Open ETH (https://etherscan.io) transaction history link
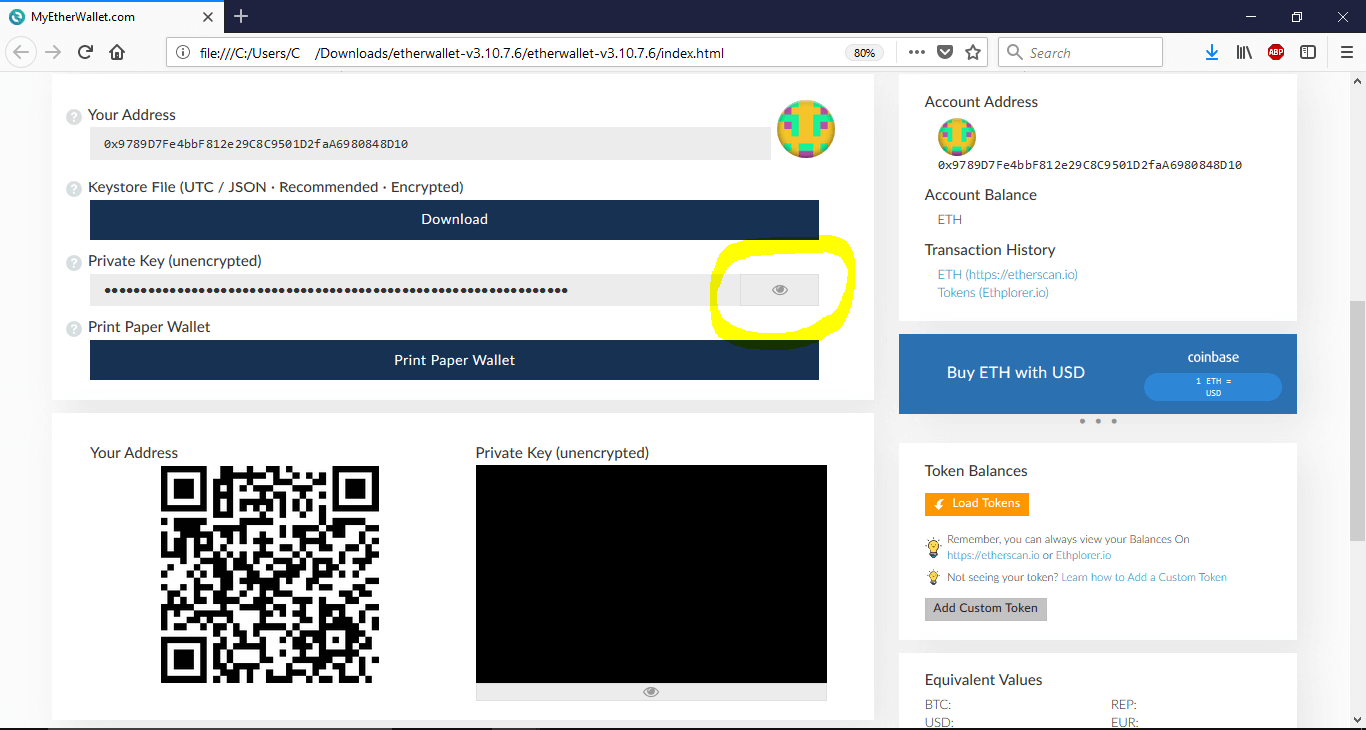1366x730 pixels. pos(1008,274)
